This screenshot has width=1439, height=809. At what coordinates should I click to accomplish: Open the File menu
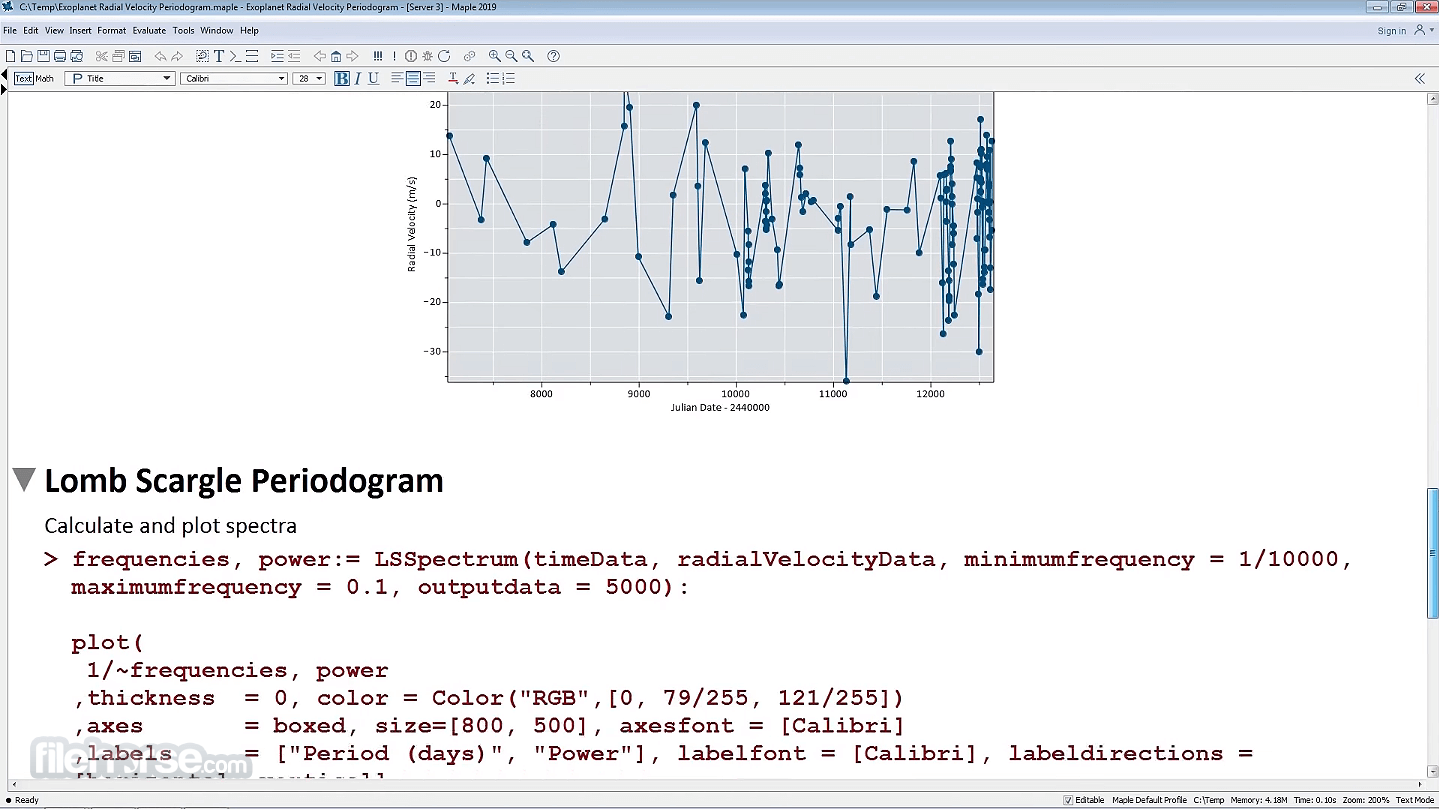tap(10, 31)
